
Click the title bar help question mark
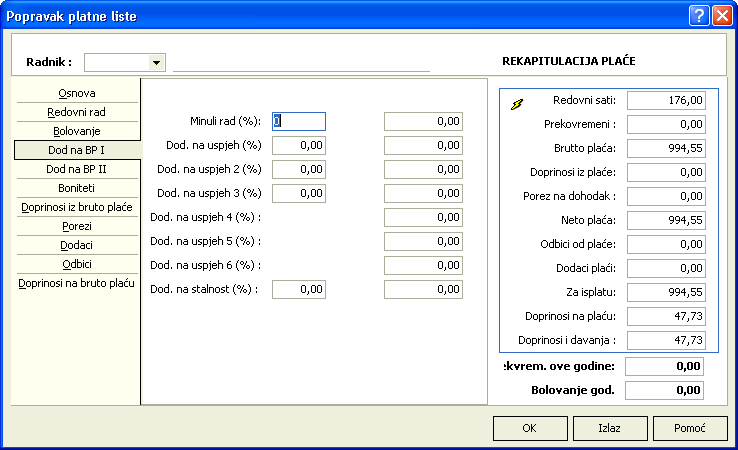pos(698,15)
